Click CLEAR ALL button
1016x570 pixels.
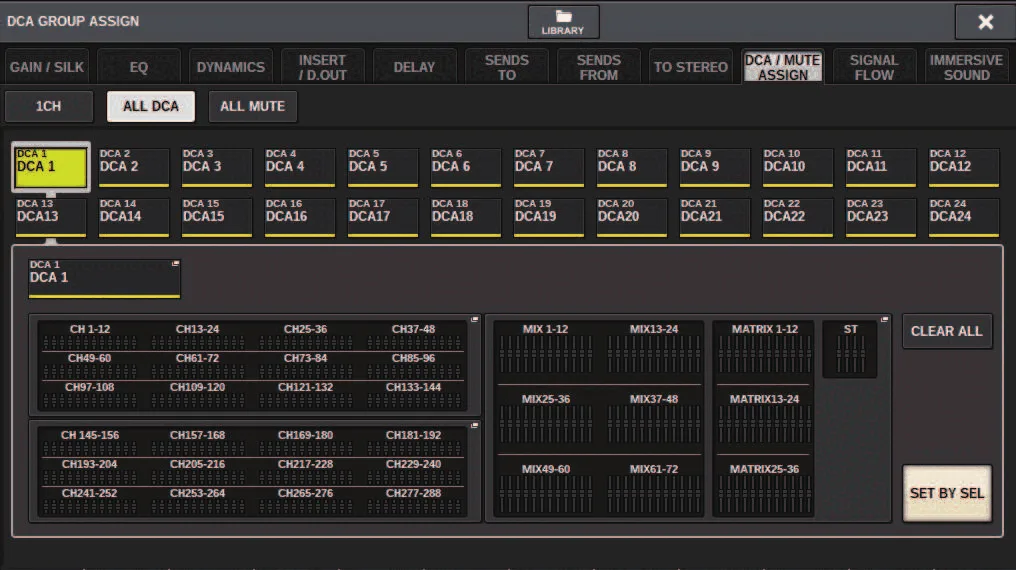click(947, 331)
